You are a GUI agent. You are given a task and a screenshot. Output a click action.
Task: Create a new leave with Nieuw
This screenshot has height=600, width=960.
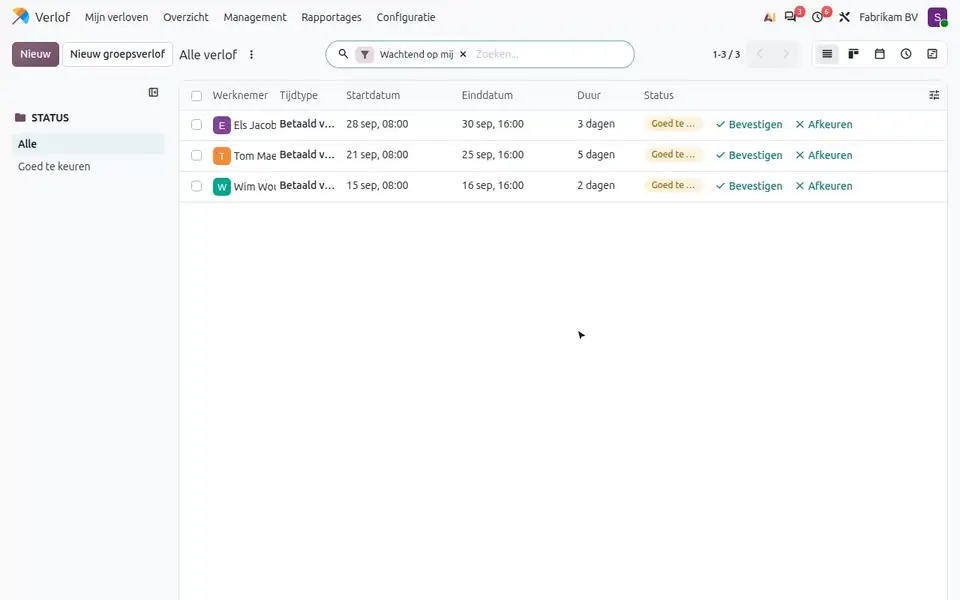(x=36, y=54)
